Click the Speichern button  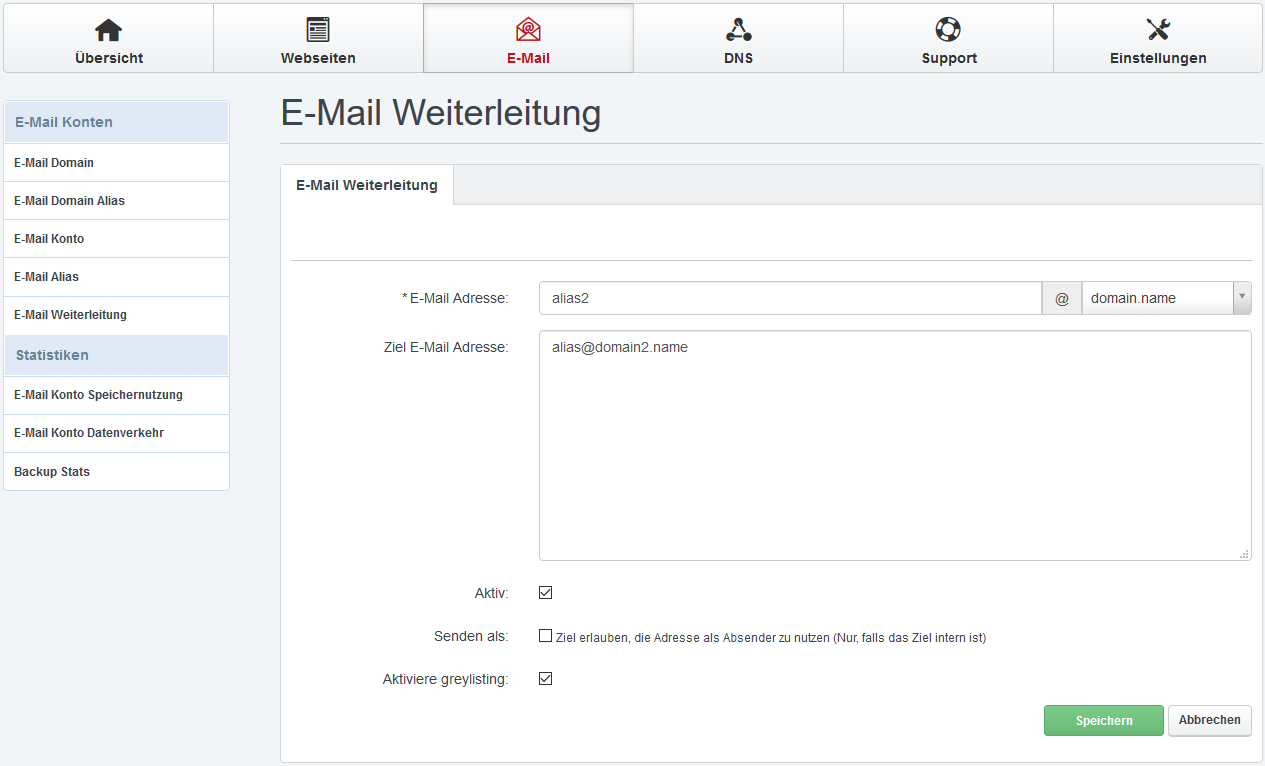[x=1104, y=721]
